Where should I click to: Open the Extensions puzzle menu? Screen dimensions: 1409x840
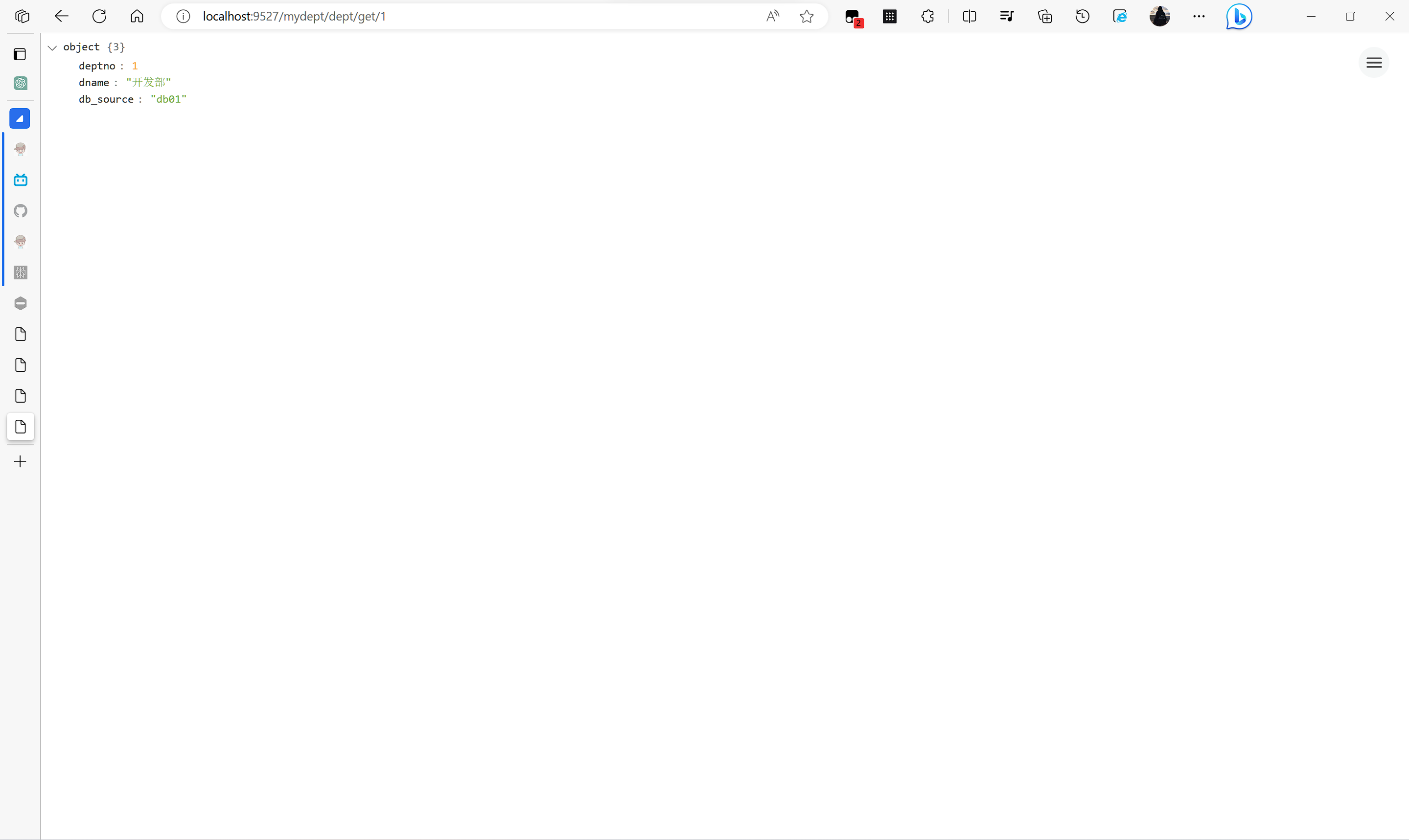(927, 17)
